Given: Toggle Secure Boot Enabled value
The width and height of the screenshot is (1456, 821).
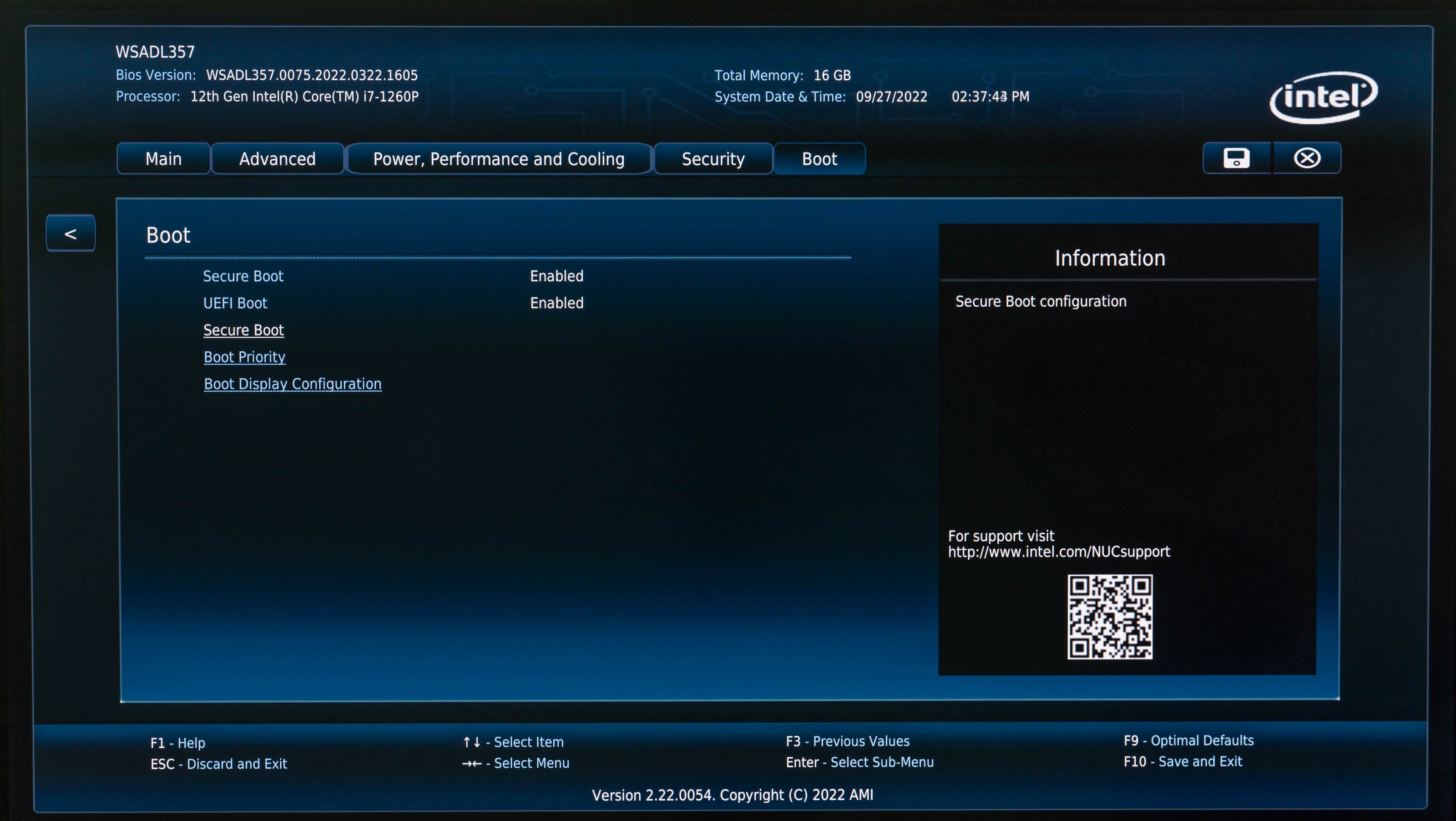Looking at the screenshot, I should [x=556, y=276].
